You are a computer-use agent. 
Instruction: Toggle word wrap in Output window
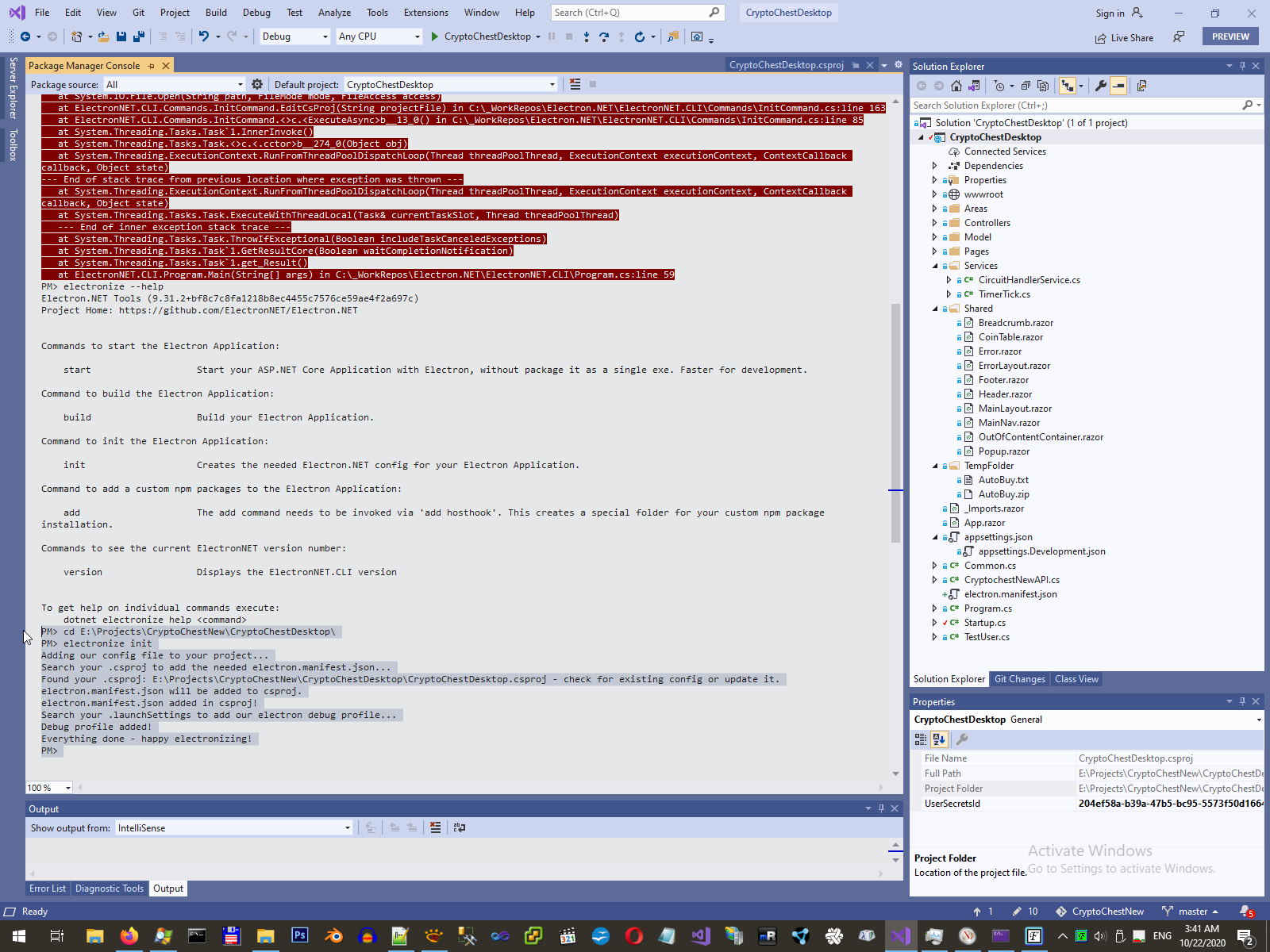point(460,827)
